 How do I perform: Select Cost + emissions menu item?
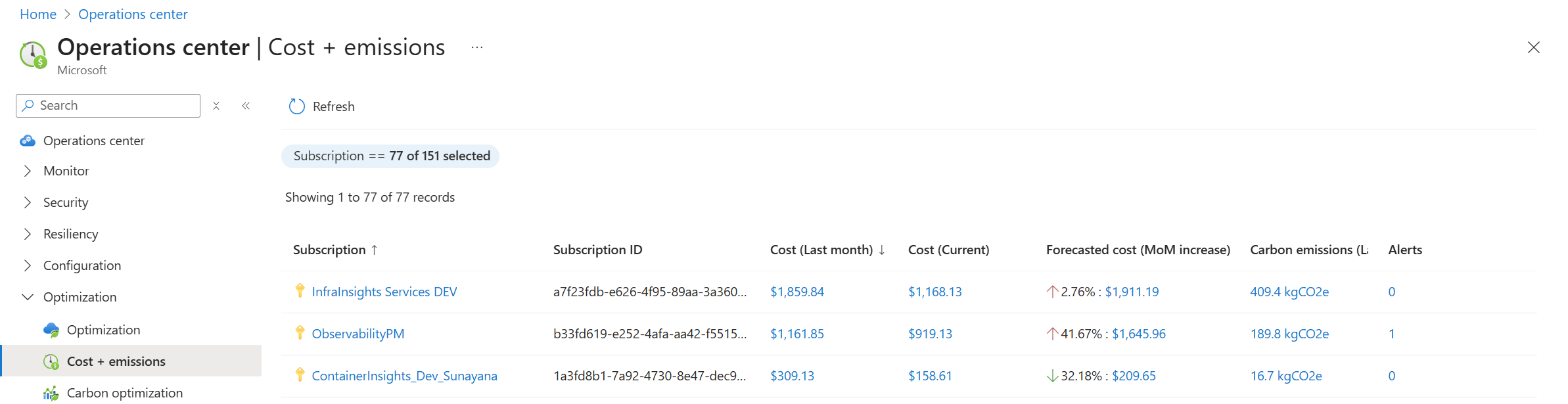tap(116, 361)
